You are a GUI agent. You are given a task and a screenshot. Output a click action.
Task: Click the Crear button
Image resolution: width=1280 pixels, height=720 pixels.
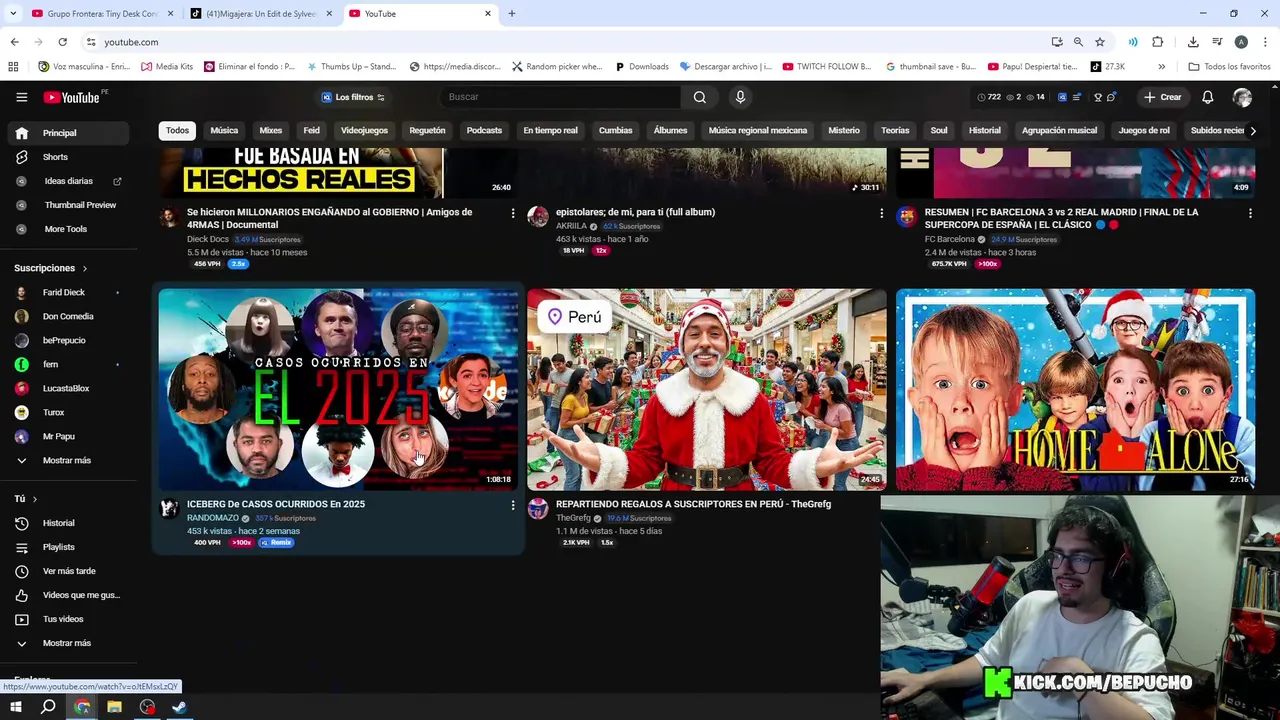point(1163,97)
